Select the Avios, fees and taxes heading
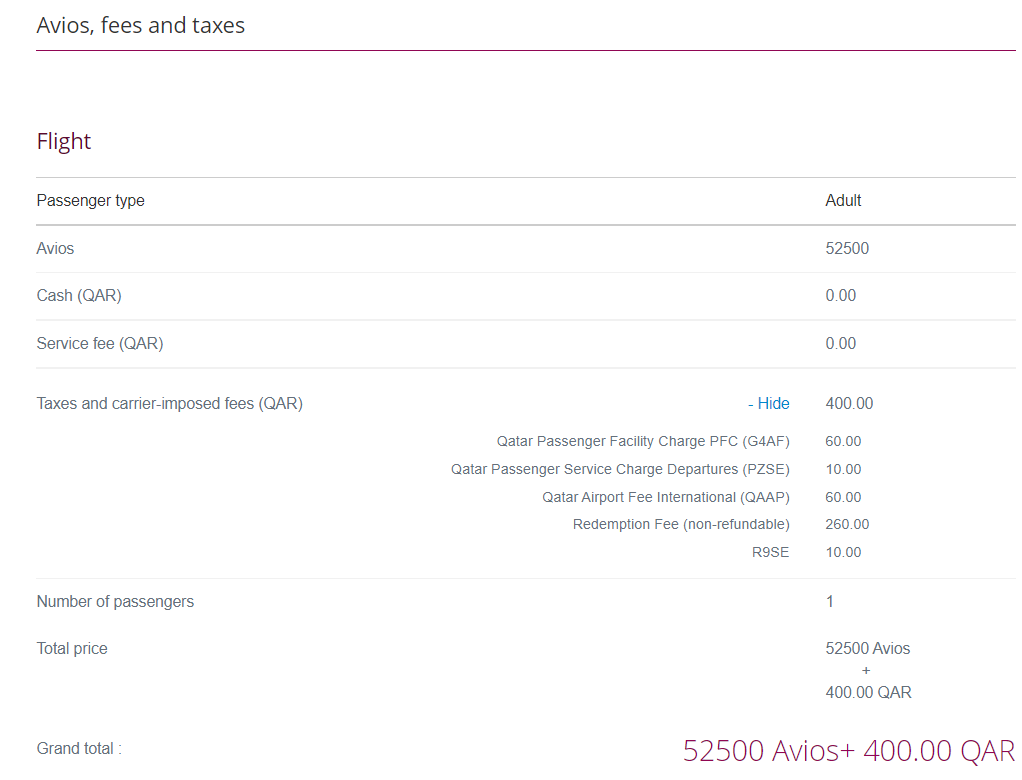Viewport: 1022px width, 780px height. 140,25
